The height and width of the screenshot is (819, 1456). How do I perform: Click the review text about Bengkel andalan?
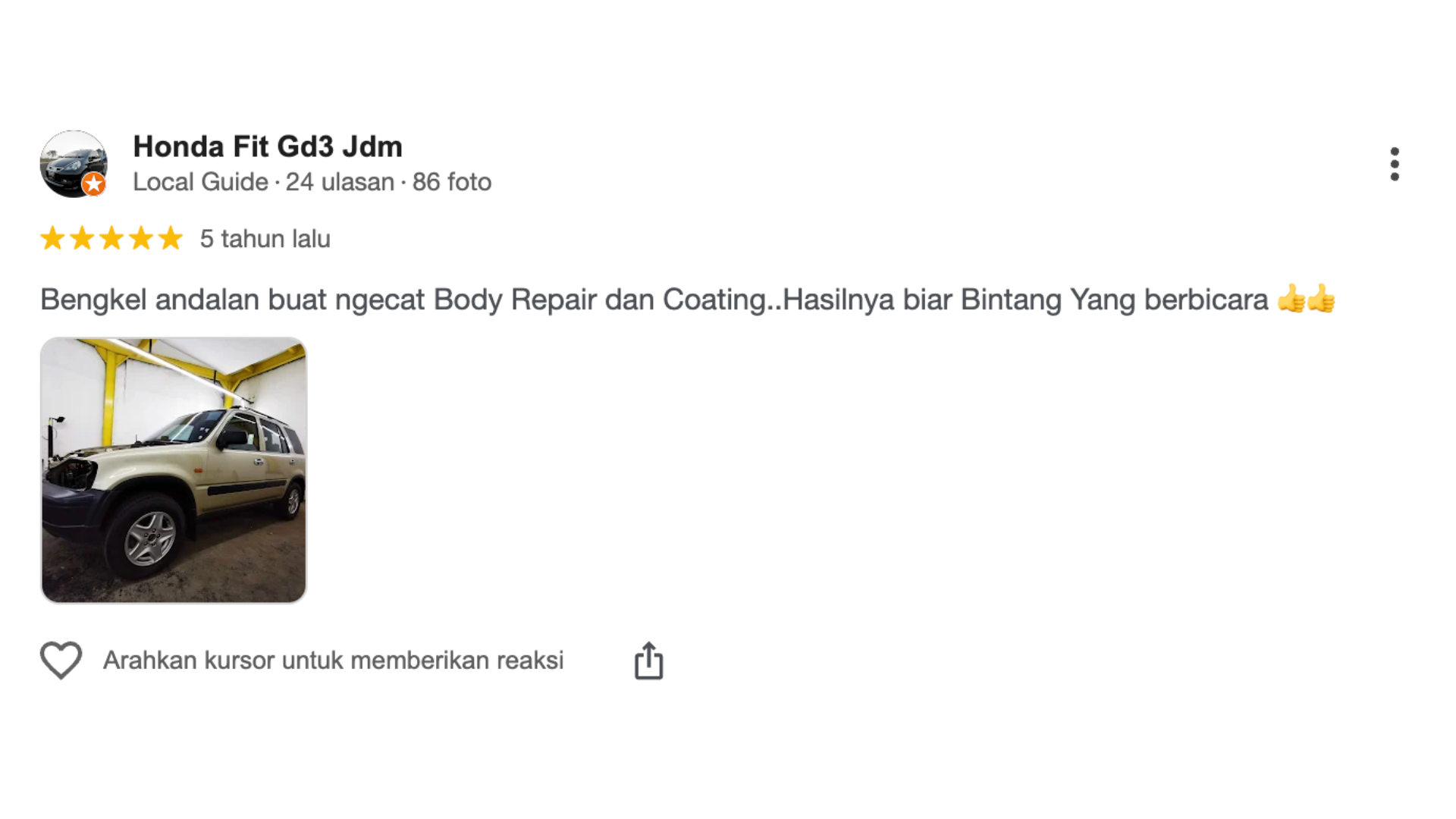652,300
